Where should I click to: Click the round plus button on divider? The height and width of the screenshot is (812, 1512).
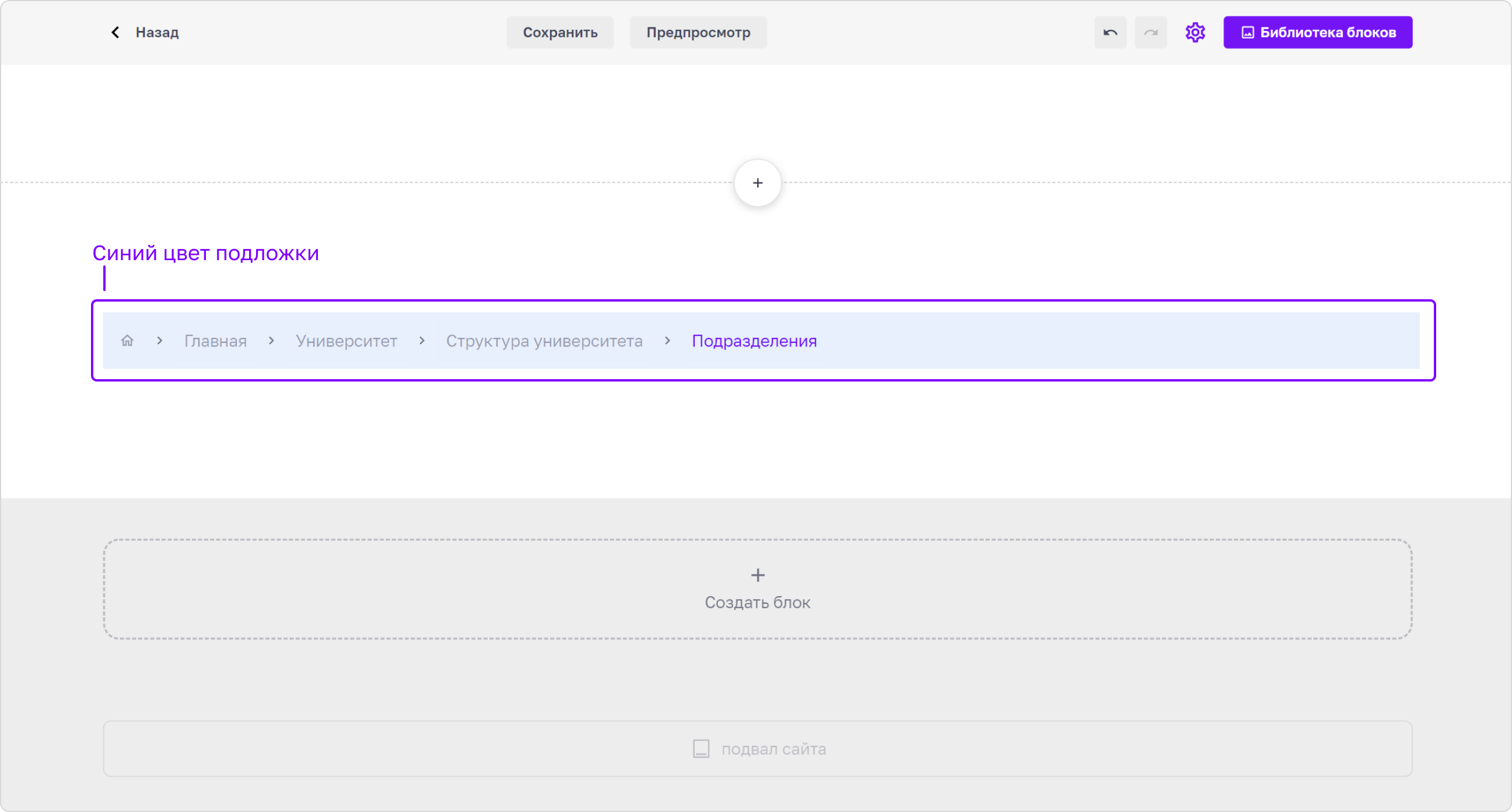coord(758,183)
